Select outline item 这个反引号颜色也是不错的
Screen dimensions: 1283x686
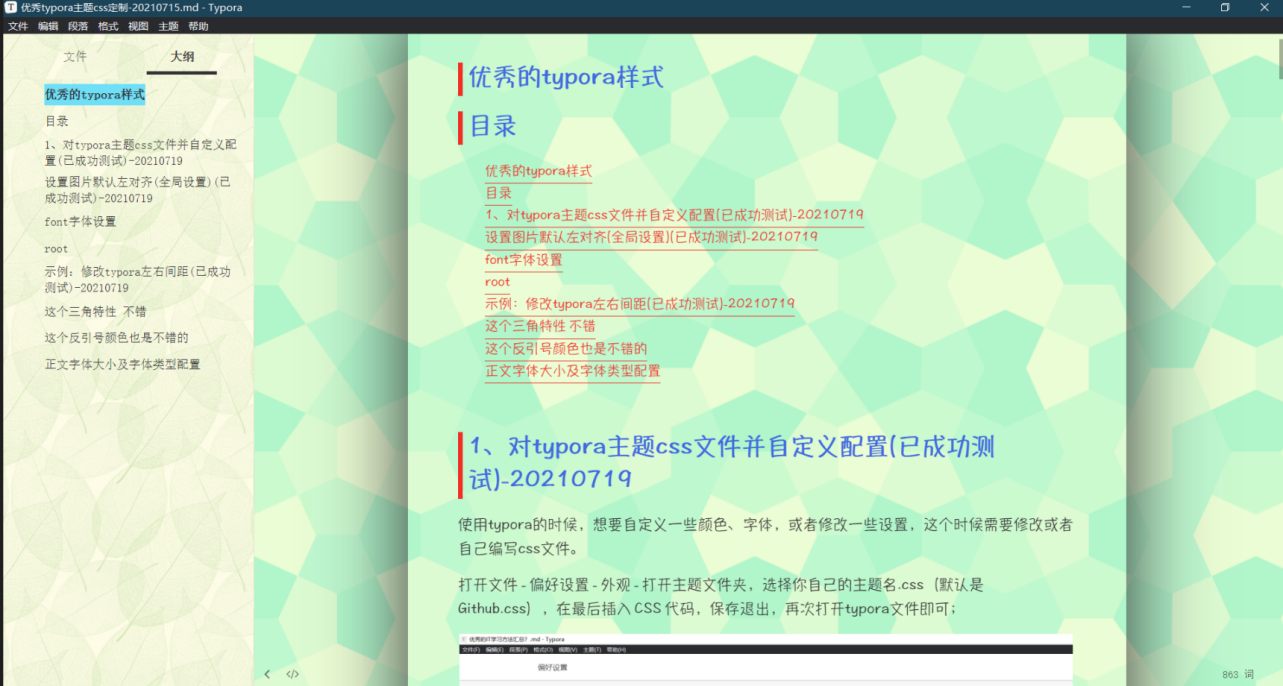click(116, 337)
